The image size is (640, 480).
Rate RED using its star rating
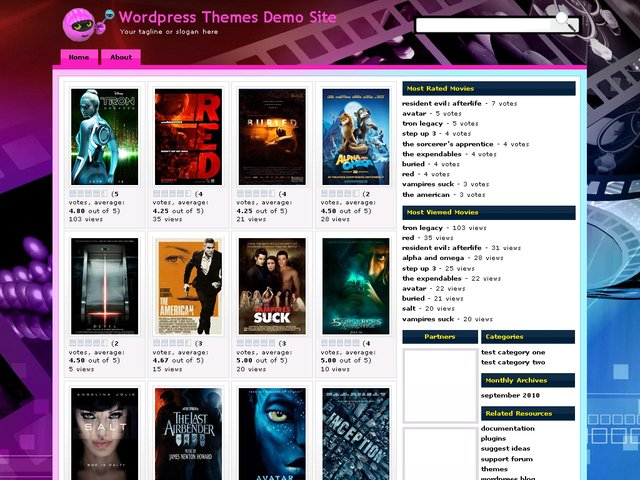[172, 193]
